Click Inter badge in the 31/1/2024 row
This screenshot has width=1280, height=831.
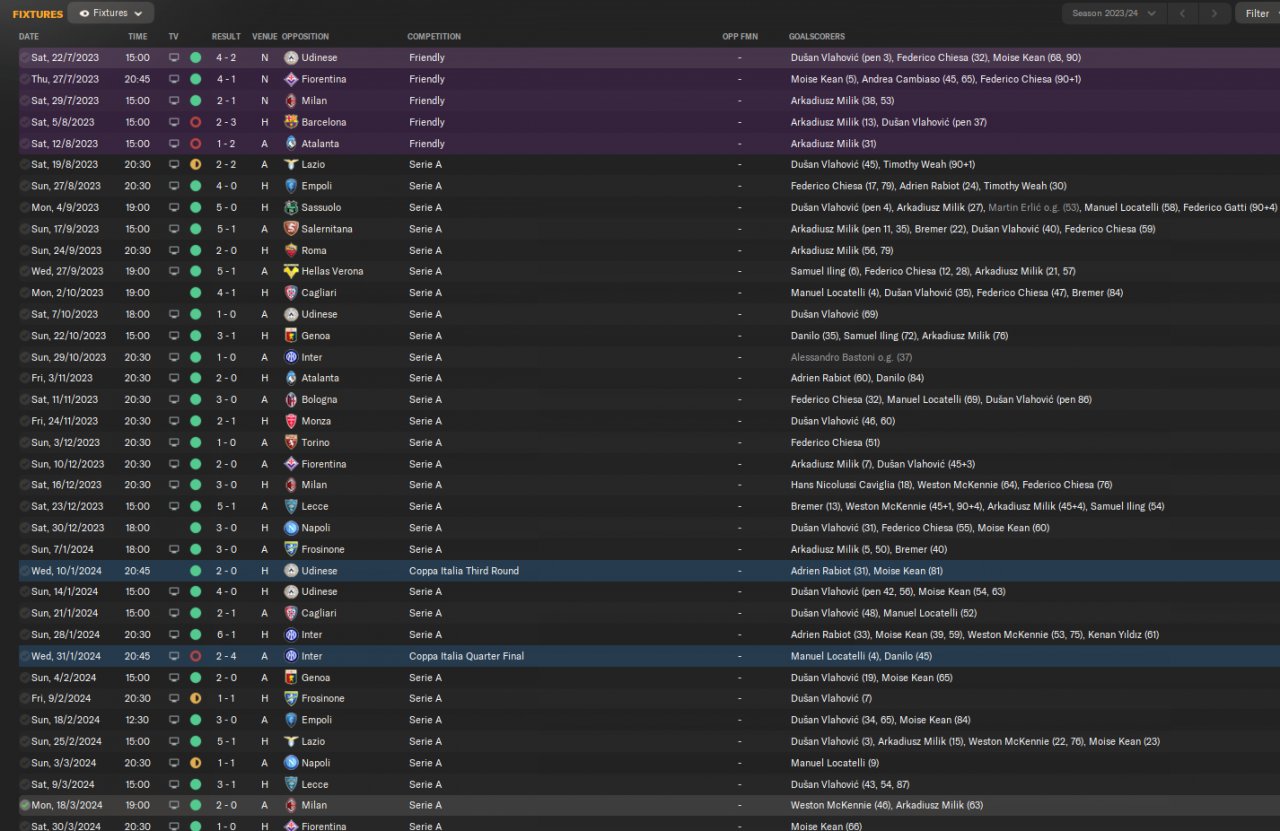pyautogui.click(x=291, y=656)
